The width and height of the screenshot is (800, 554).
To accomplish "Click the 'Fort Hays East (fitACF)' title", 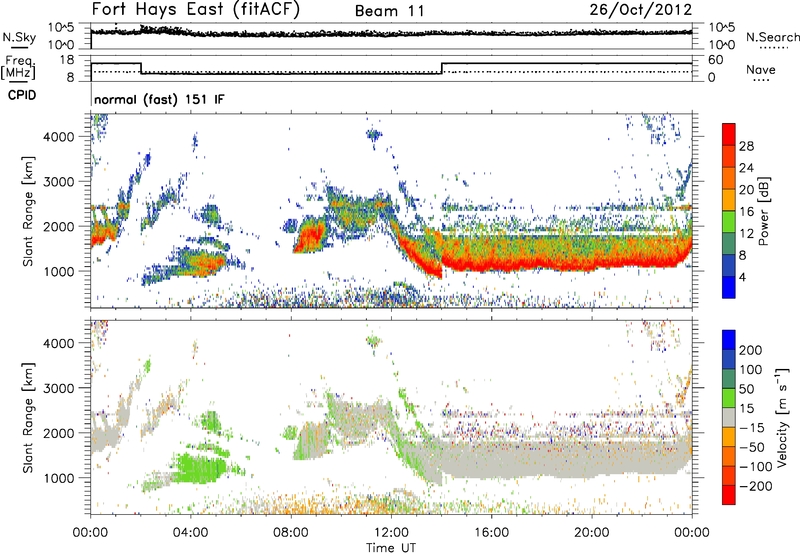I will [195, 10].
